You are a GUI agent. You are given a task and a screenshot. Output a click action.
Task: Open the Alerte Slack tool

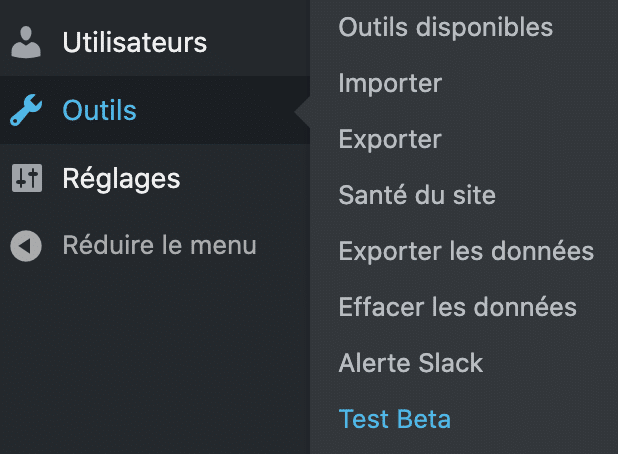point(411,363)
